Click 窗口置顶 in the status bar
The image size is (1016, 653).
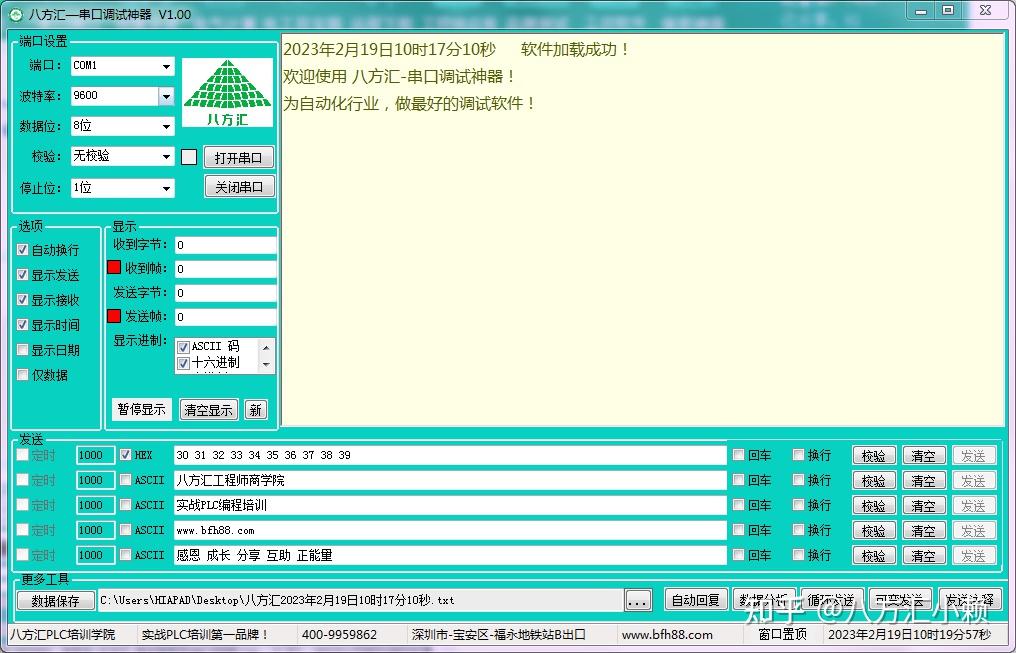click(x=782, y=635)
